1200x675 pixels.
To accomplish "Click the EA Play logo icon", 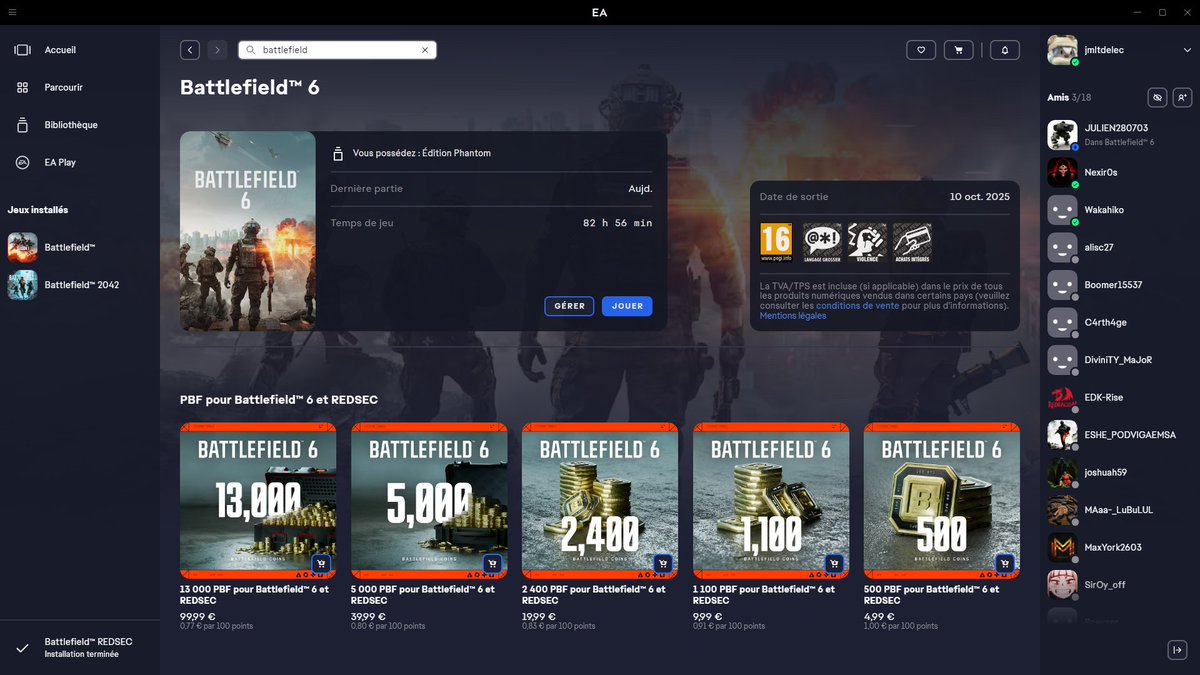I will click(22, 162).
